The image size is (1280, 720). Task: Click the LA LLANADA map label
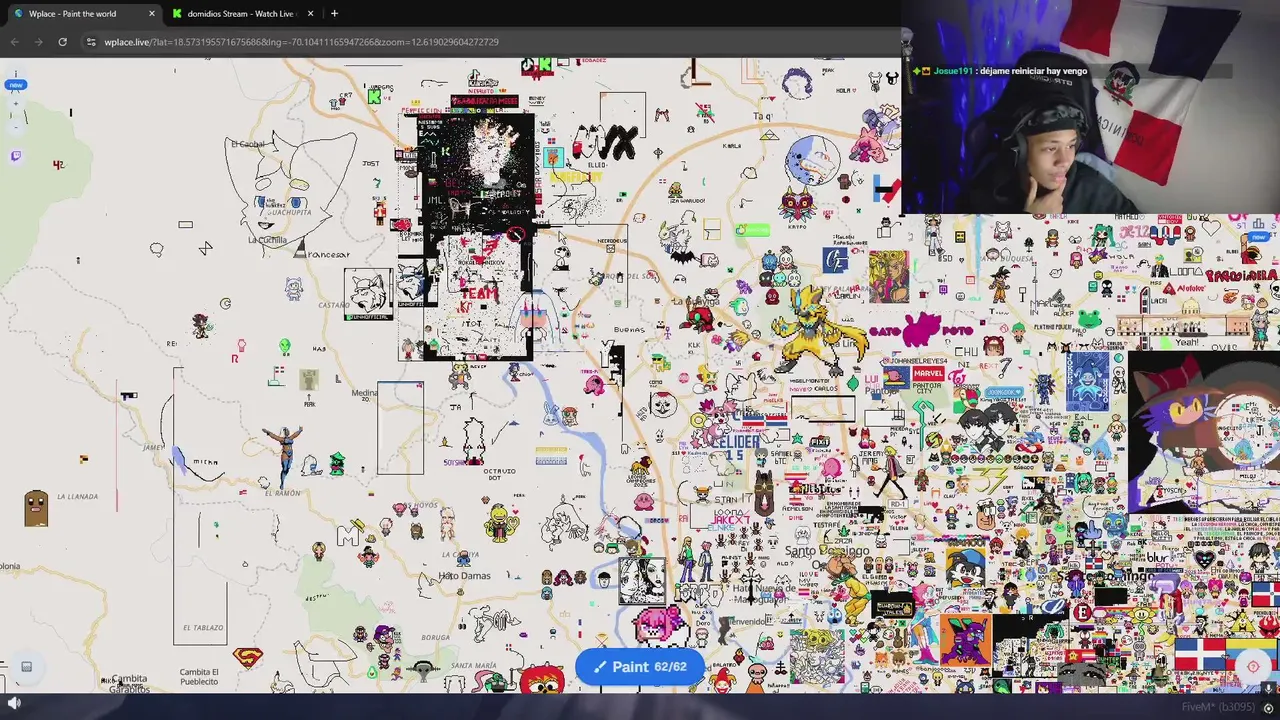(77, 496)
